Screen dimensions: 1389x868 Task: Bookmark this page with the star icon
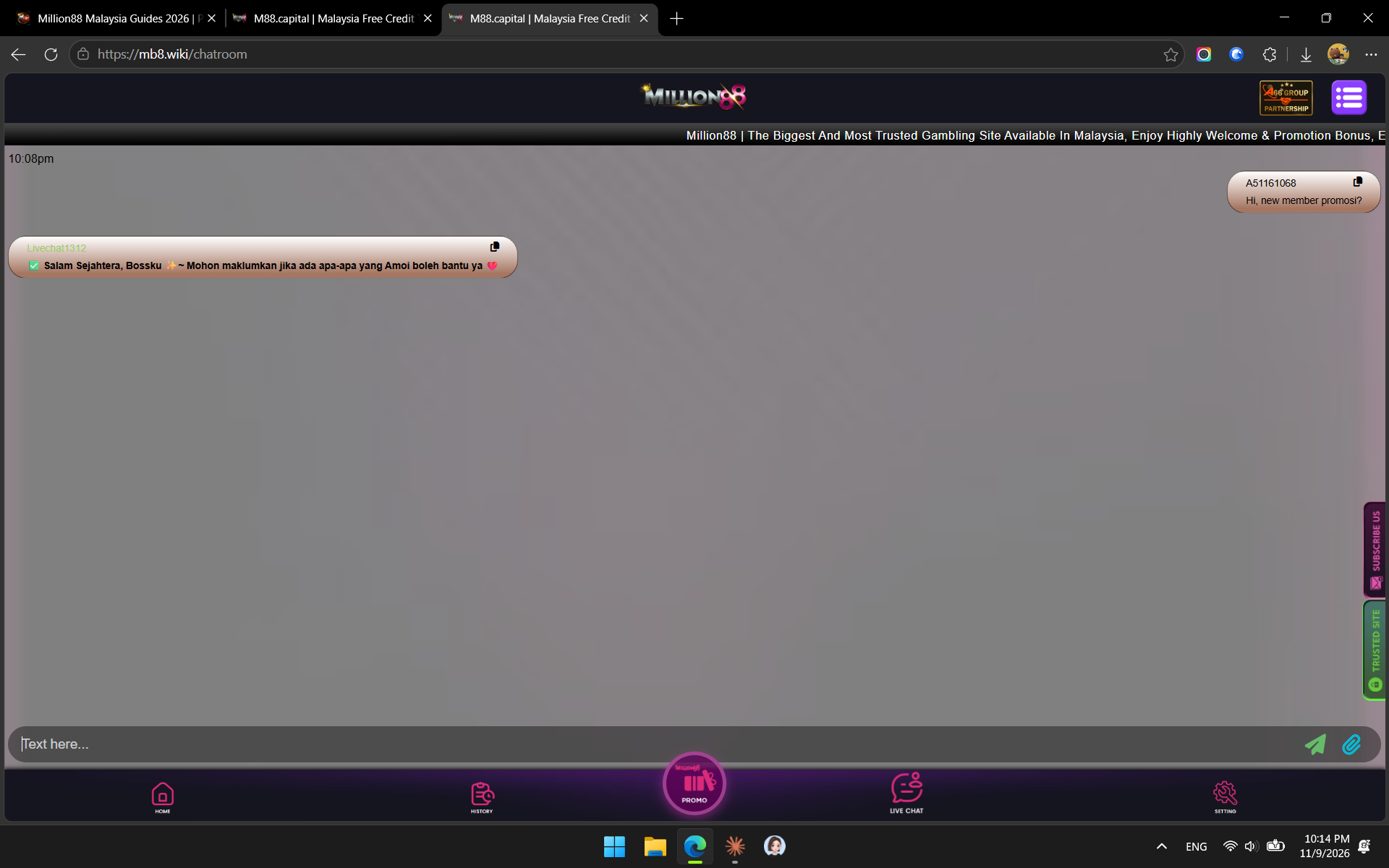tap(1171, 54)
